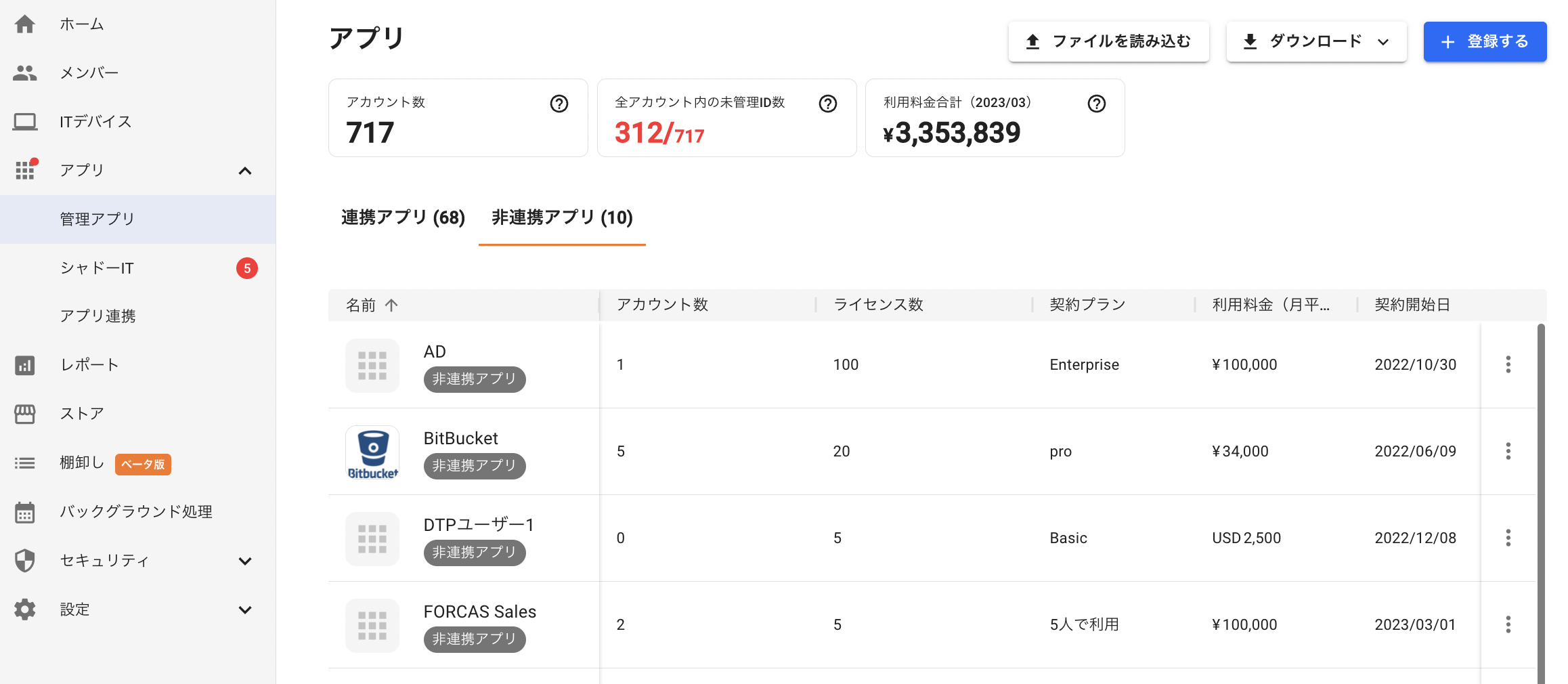Open Members via the people icon
This screenshot has height=684, width=1568.
(x=25, y=73)
